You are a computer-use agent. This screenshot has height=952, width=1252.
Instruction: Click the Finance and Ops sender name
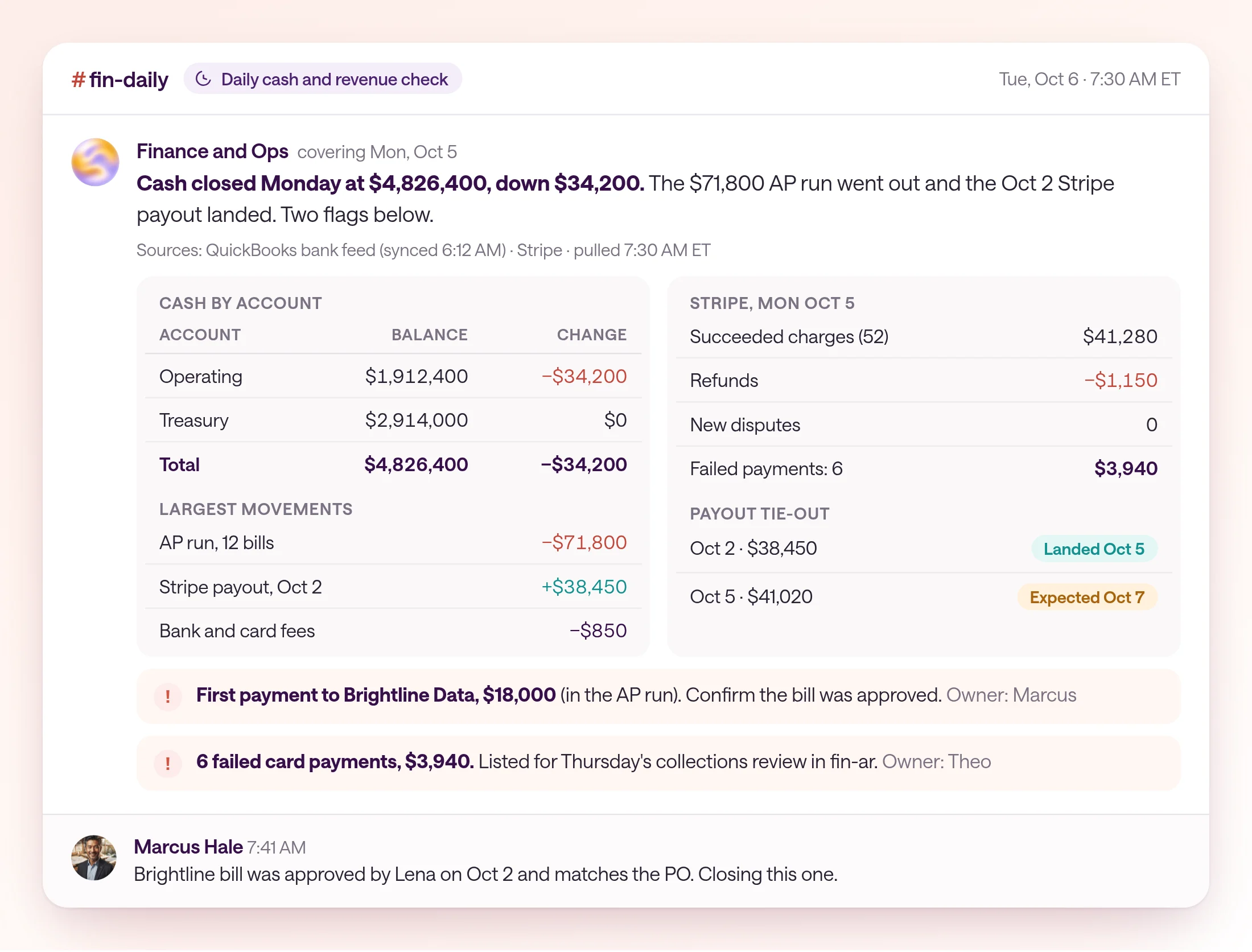(x=212, y=151)
